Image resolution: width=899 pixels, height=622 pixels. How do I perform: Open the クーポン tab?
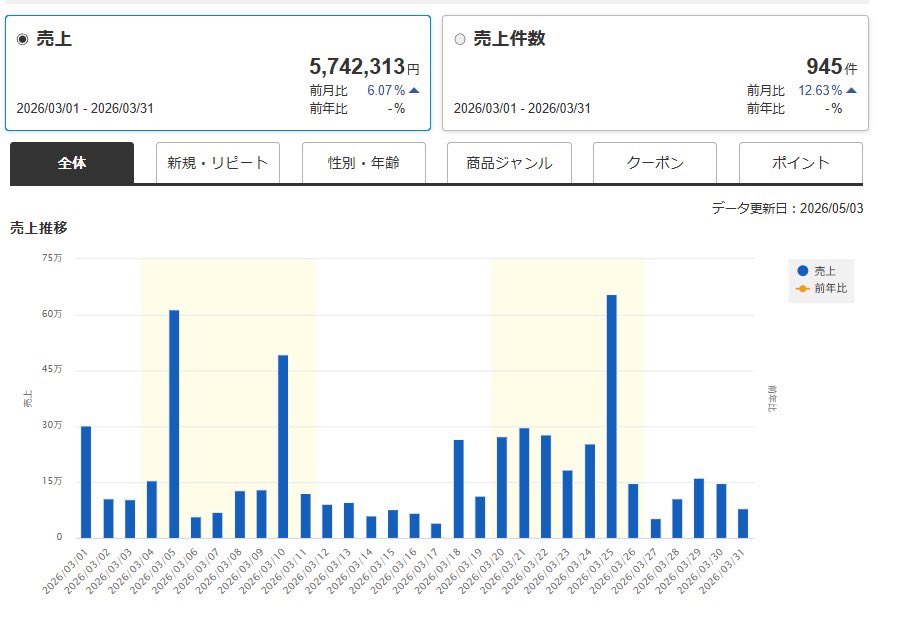[x=655, y=163]
